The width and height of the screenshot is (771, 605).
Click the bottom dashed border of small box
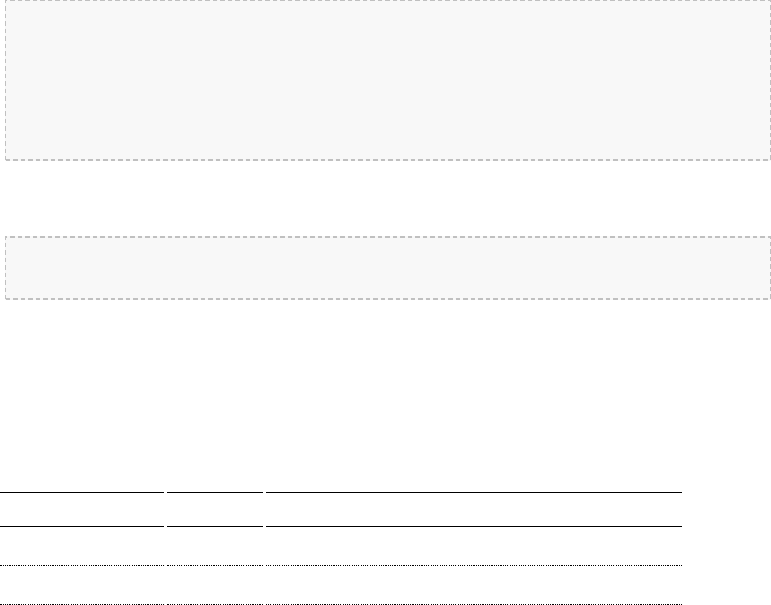click(387, 299)
